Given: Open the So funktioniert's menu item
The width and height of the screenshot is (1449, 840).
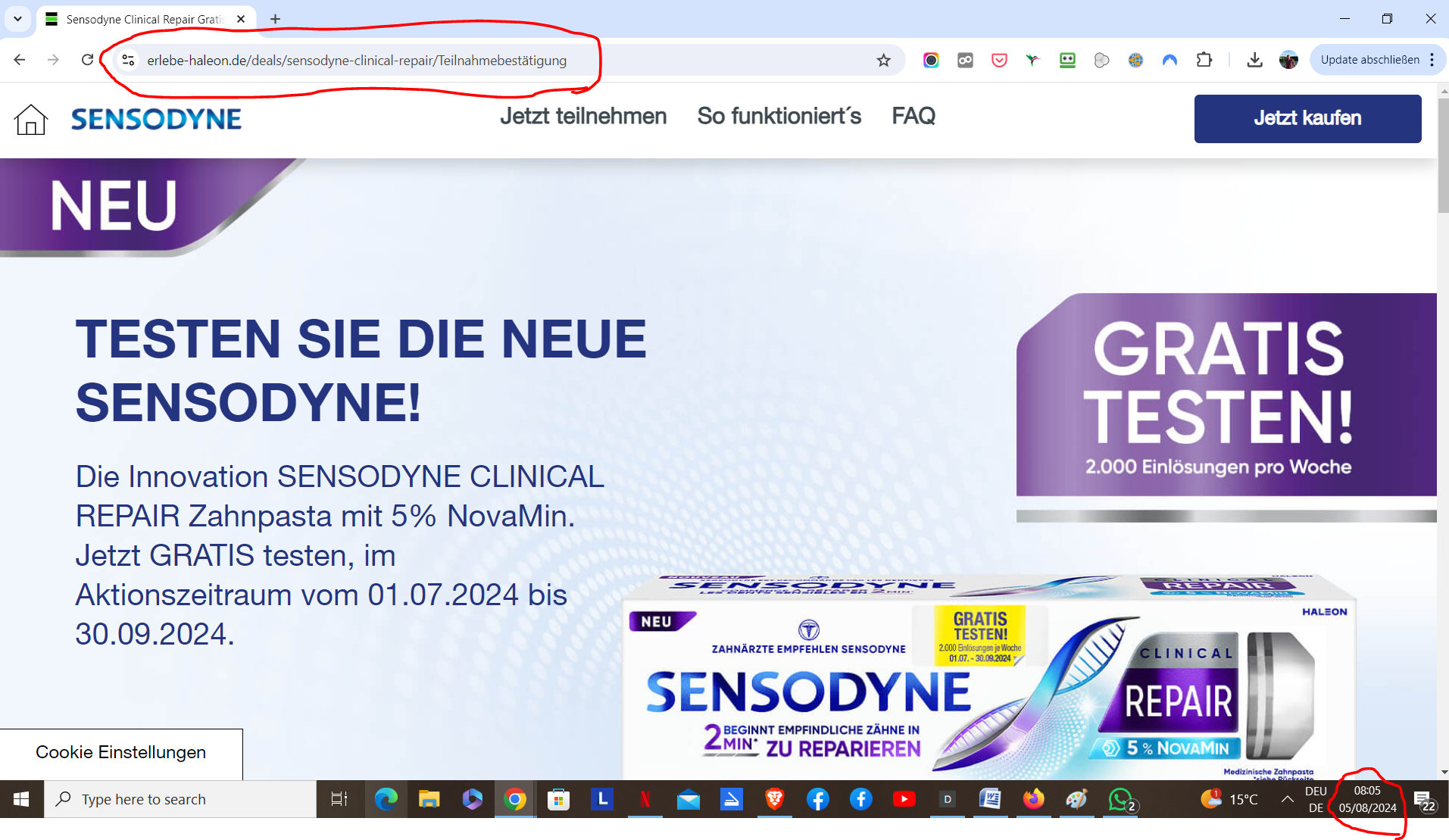Looking at the screenshot, I should click(779, 116).
